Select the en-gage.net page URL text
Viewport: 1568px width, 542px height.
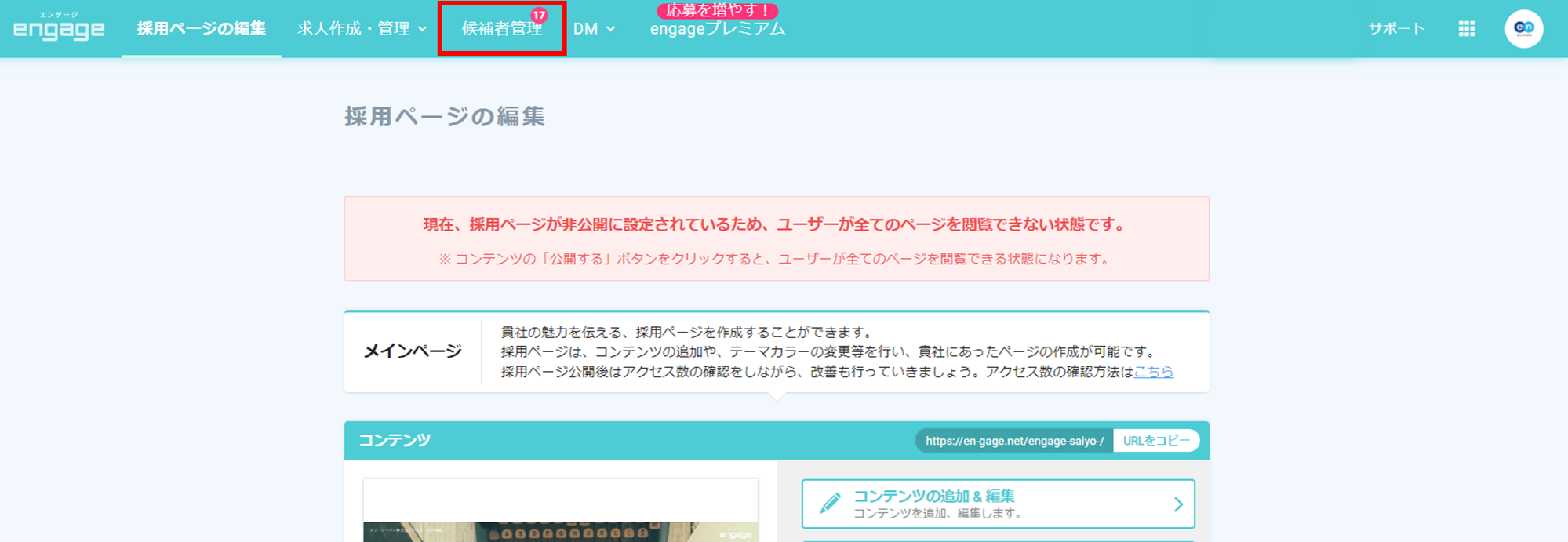coord(1014,441)
